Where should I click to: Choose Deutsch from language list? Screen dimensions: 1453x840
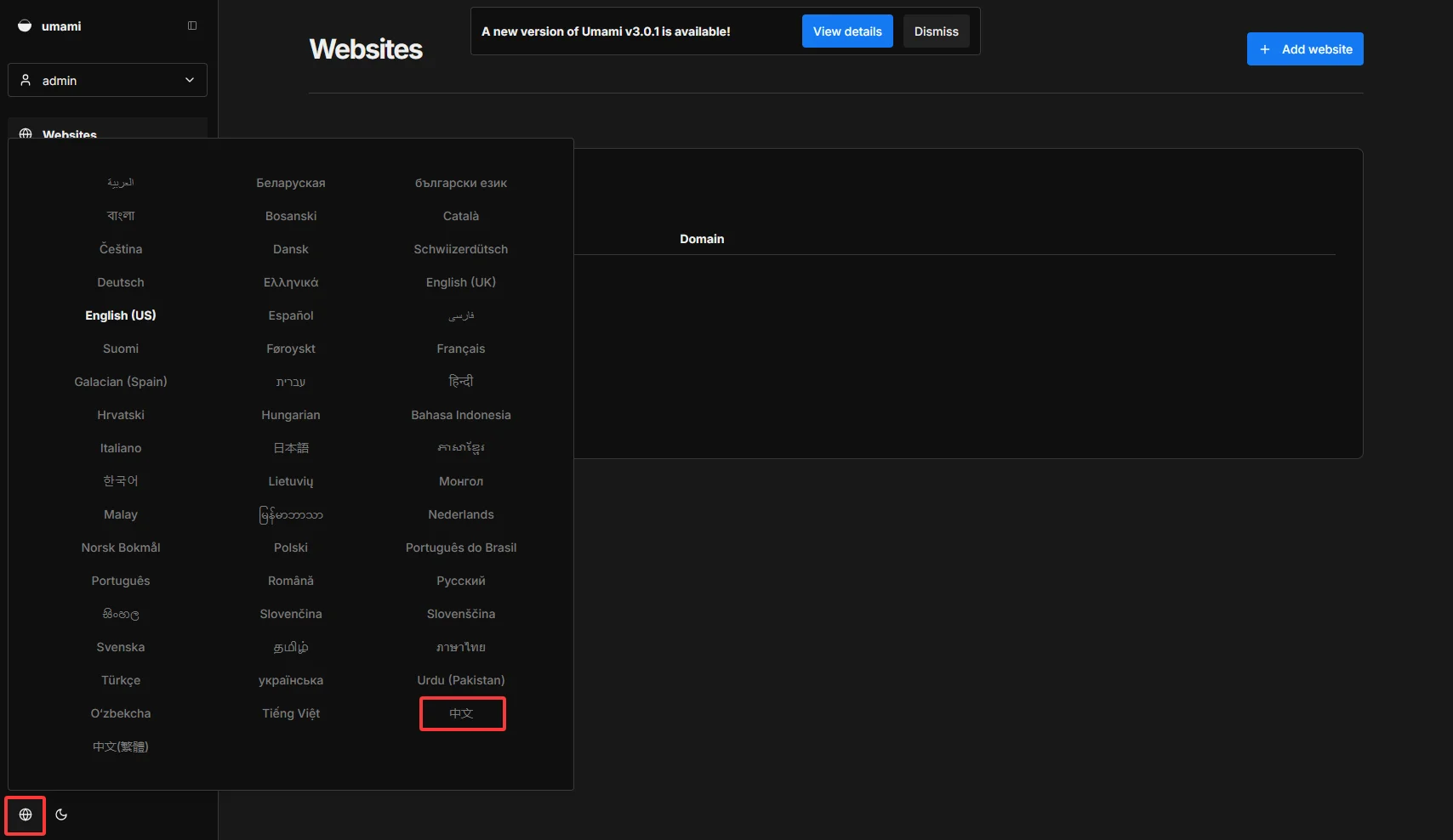[121, 282]
